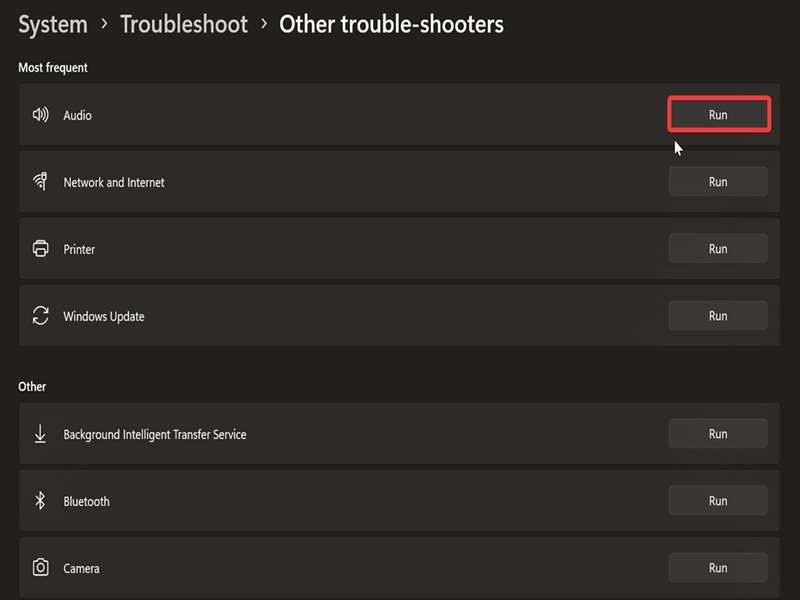Select the Bluetooth row label
The image size is (800, 600).
click(86, 502)
